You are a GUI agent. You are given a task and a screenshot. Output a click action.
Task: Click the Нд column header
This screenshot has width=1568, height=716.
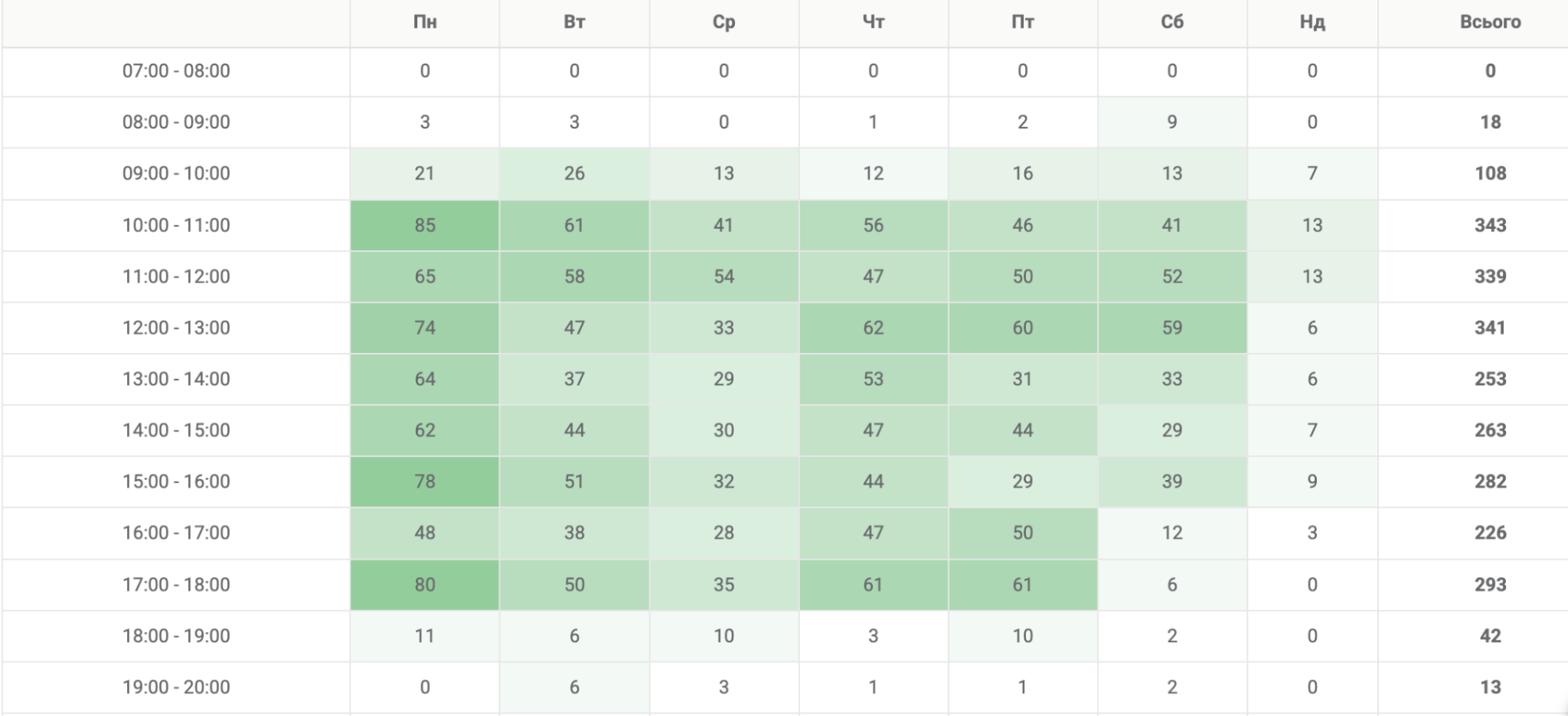(1312, 22)
